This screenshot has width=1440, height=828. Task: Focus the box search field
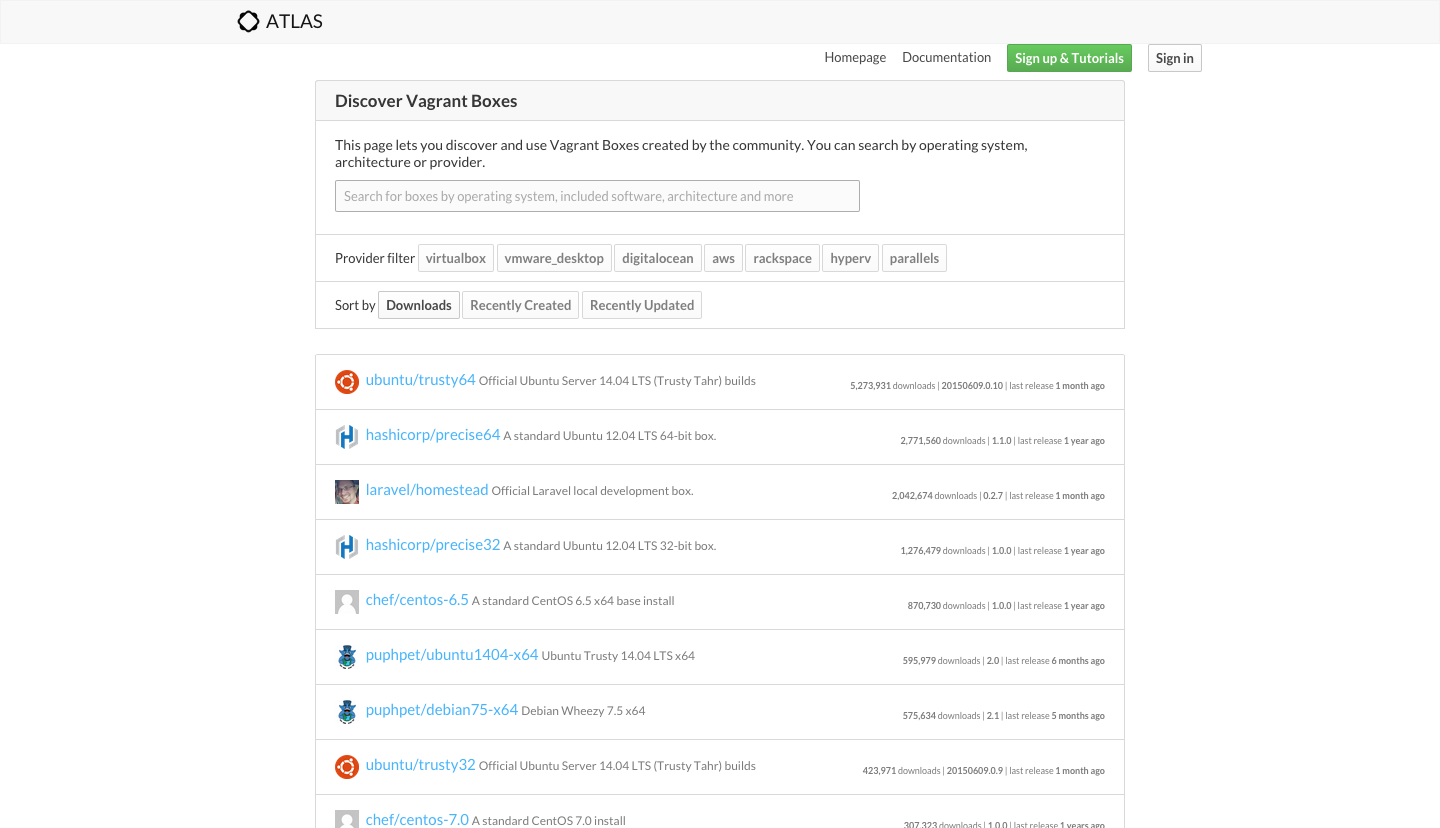(x=597, y=196)
